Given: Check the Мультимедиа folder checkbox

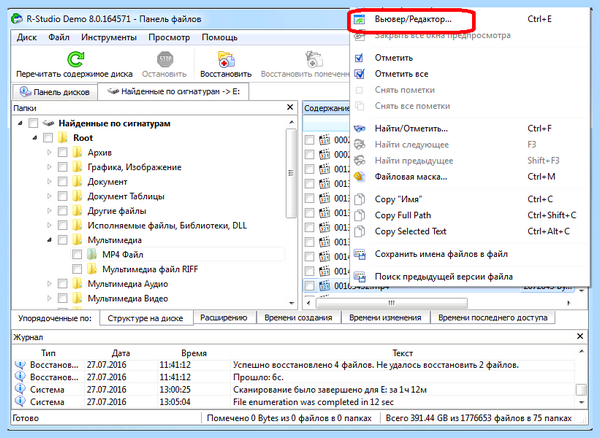Looking at the screenshot, I should coord(62,240).
